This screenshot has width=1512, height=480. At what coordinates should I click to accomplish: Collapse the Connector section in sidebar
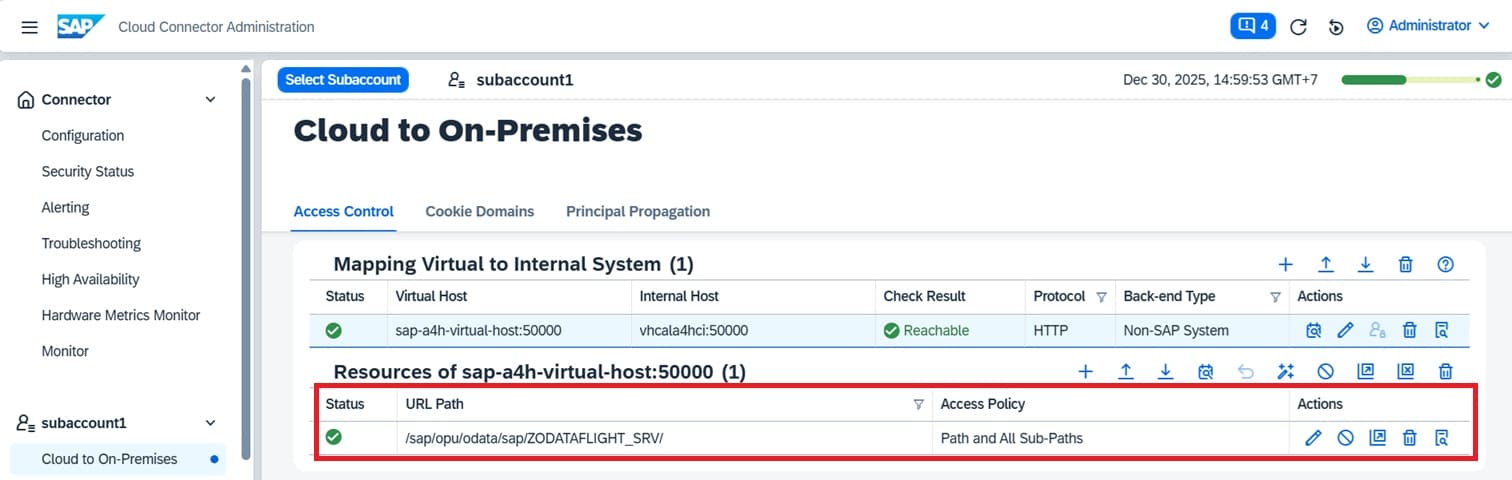coord(210,100)
